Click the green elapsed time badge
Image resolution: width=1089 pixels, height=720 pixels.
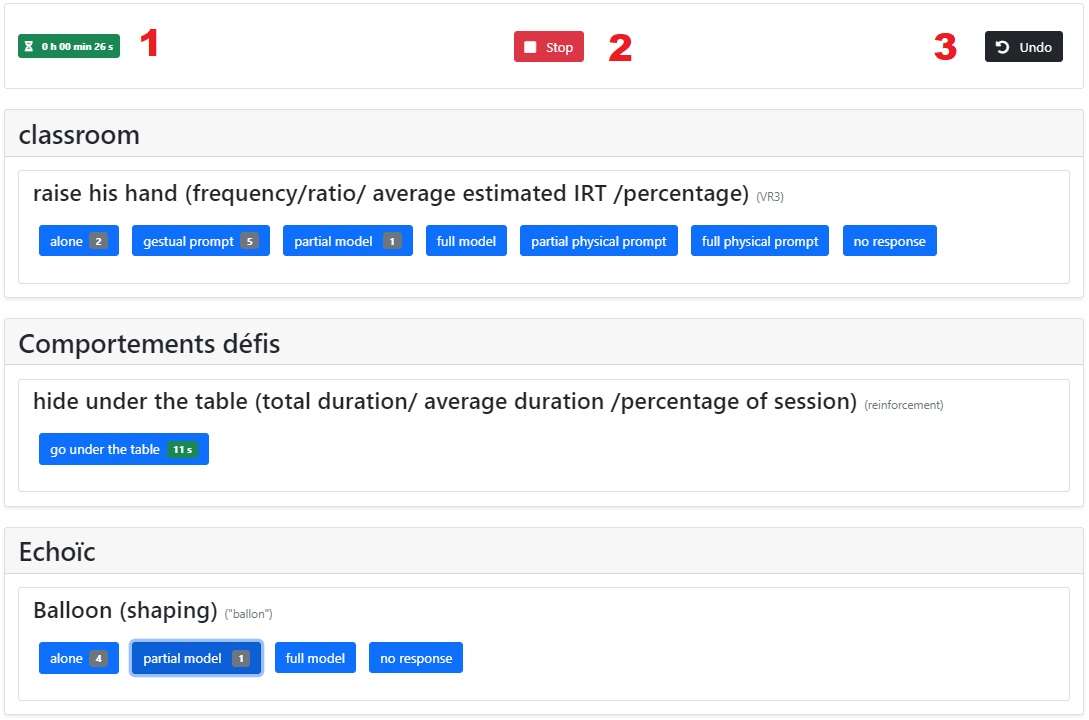coord(69,47)
